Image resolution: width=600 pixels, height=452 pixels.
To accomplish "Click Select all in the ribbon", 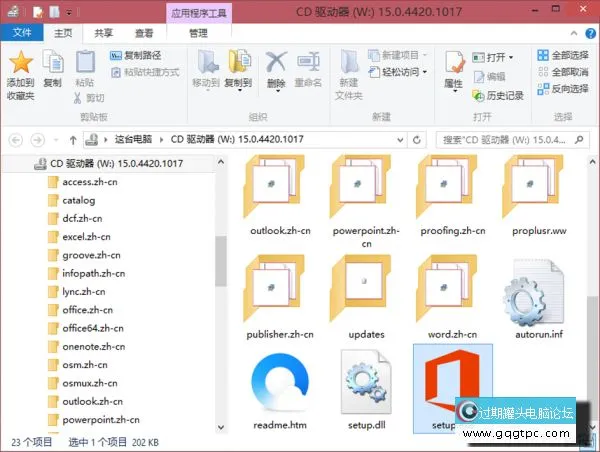I will [563, 55].
